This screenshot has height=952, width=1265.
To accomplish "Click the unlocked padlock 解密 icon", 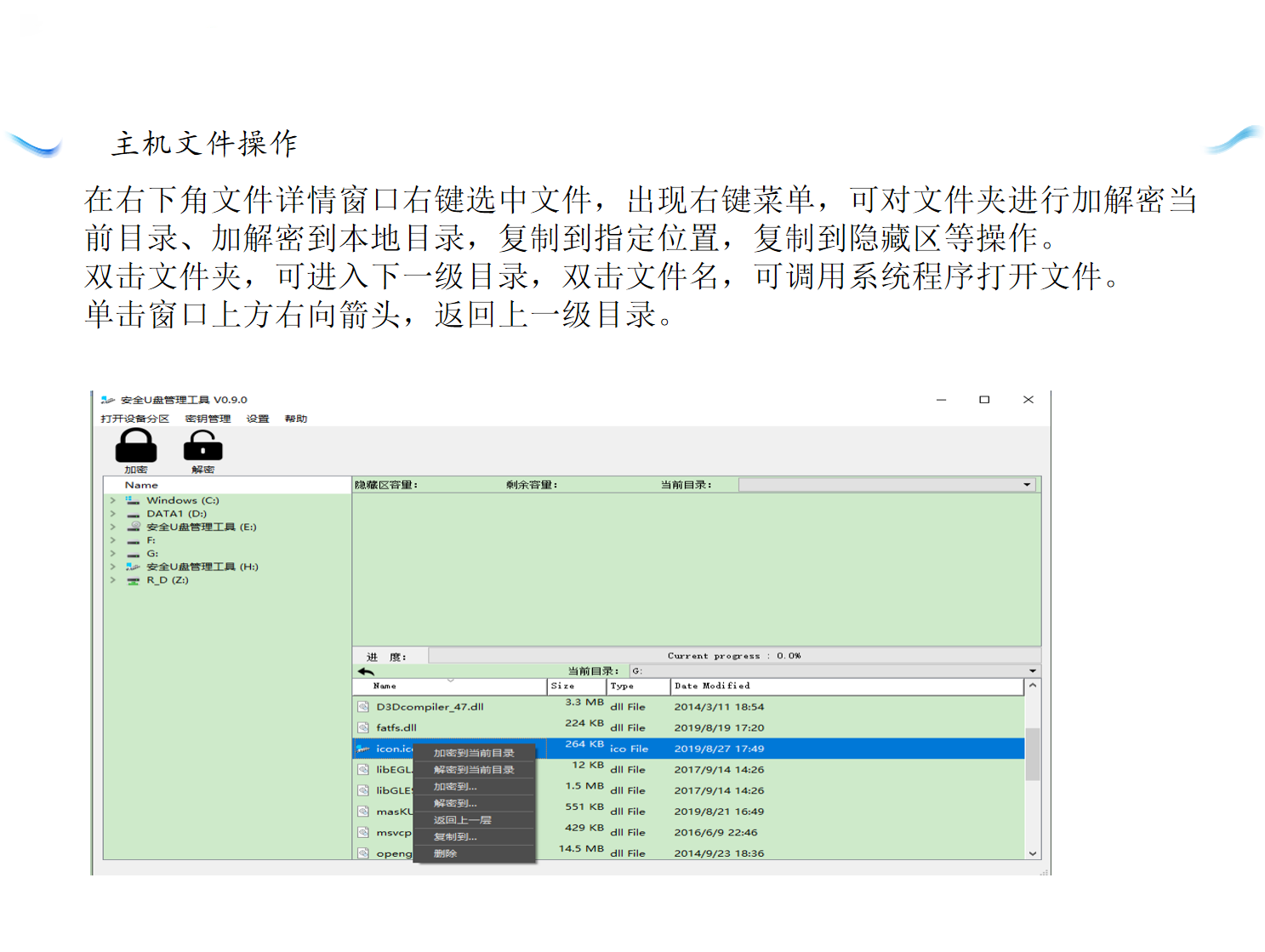I will (202, 446).
